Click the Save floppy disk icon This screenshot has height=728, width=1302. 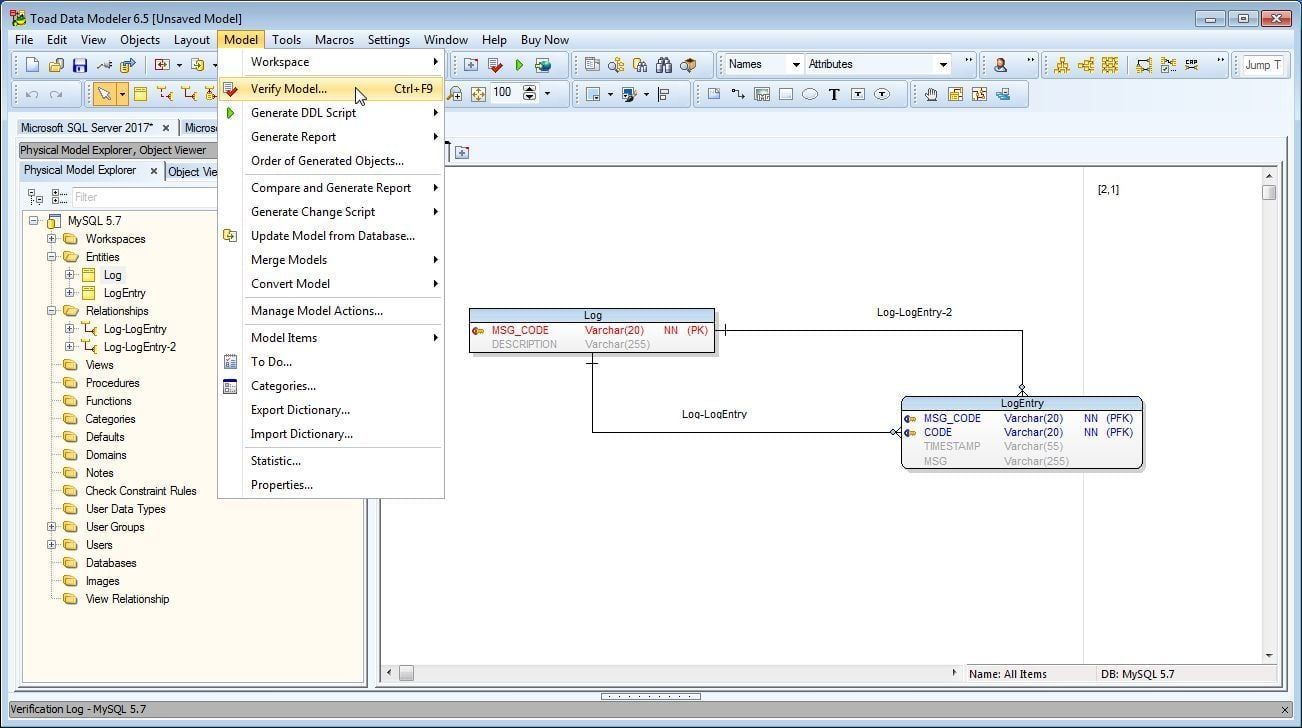(80, 65)
